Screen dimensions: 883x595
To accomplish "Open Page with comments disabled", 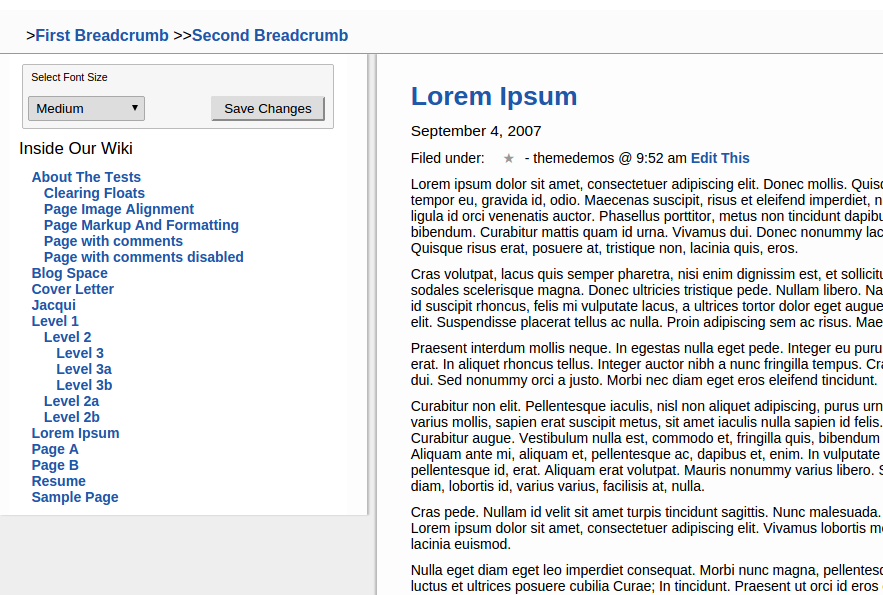I will [144, 257].
